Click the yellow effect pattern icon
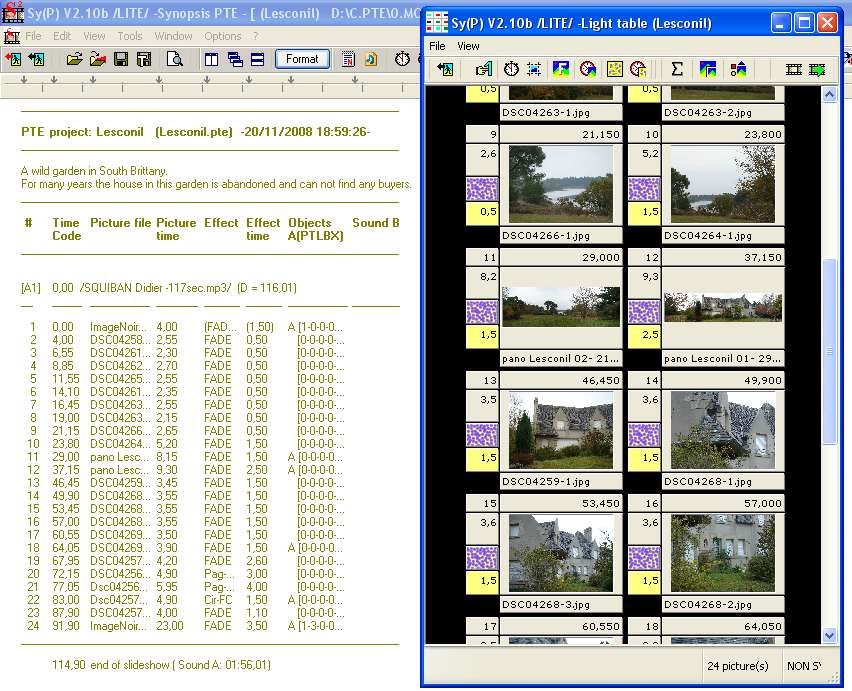 click(615, 69)
